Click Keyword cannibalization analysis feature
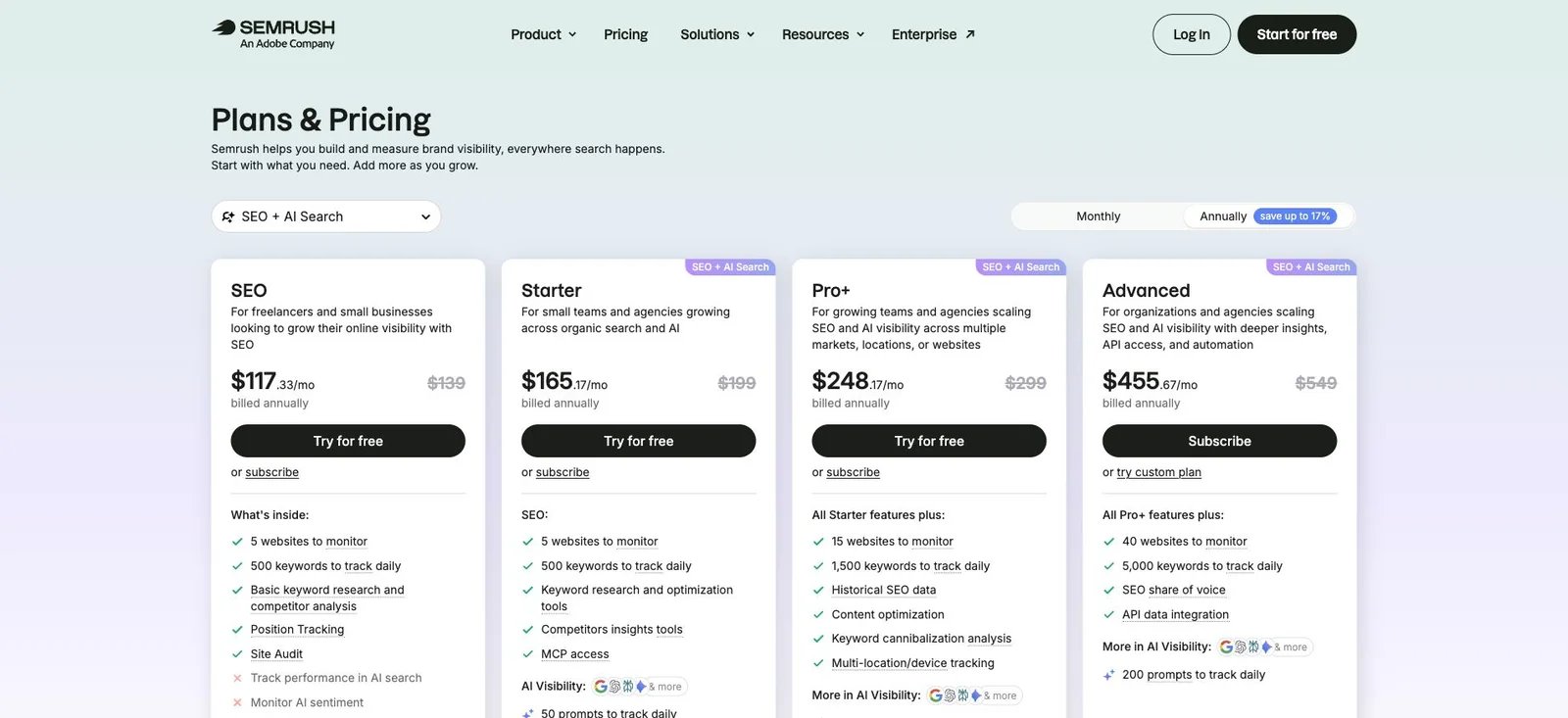The width and height of the screenshot is (1568, 718). (x=921, y=639)
